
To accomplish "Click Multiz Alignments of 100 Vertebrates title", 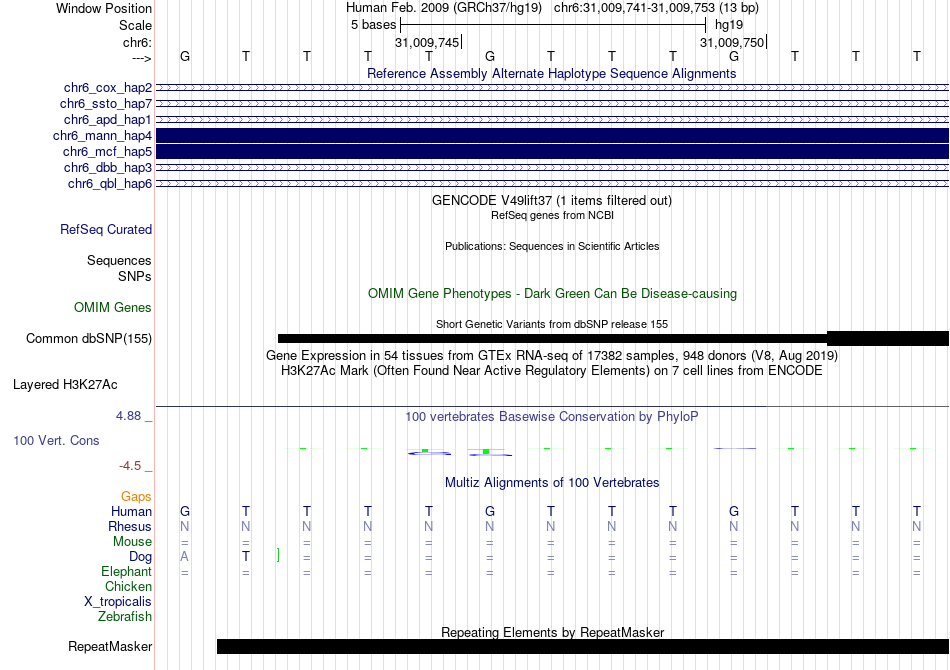I will point(552,482).
